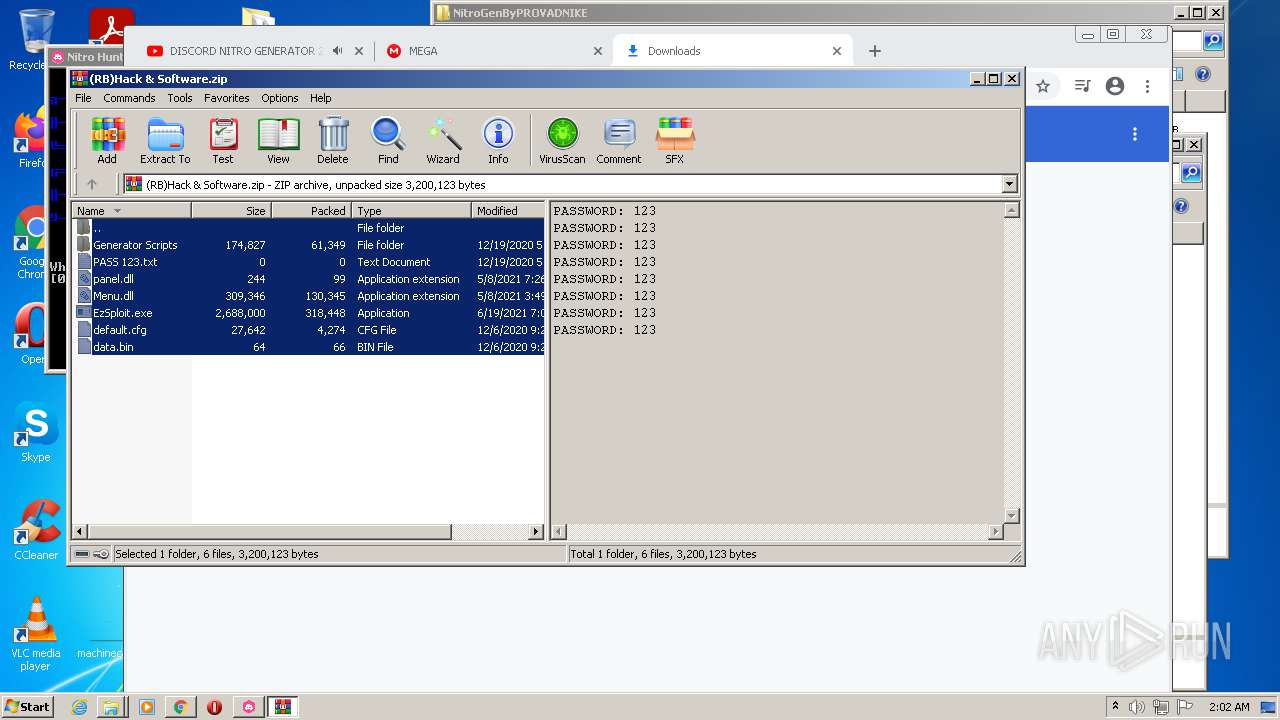1280x720 pixels.
Task: Switch to the DISCORD NITRO GENERATOR tab
Action: click(245, 51)
